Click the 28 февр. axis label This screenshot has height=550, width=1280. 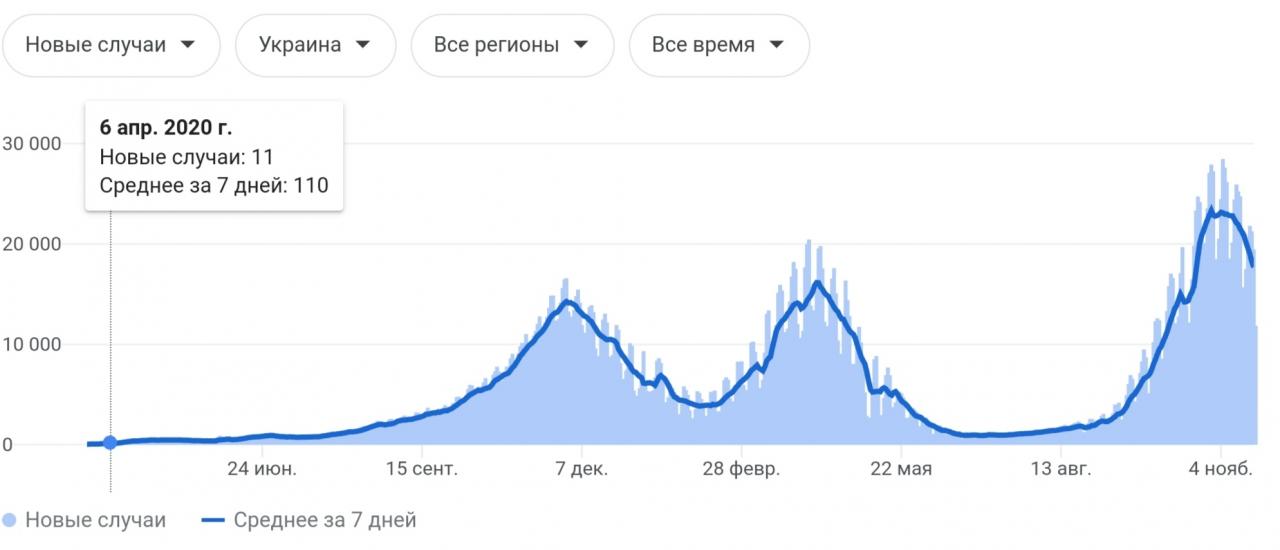(x=741, y=469)
